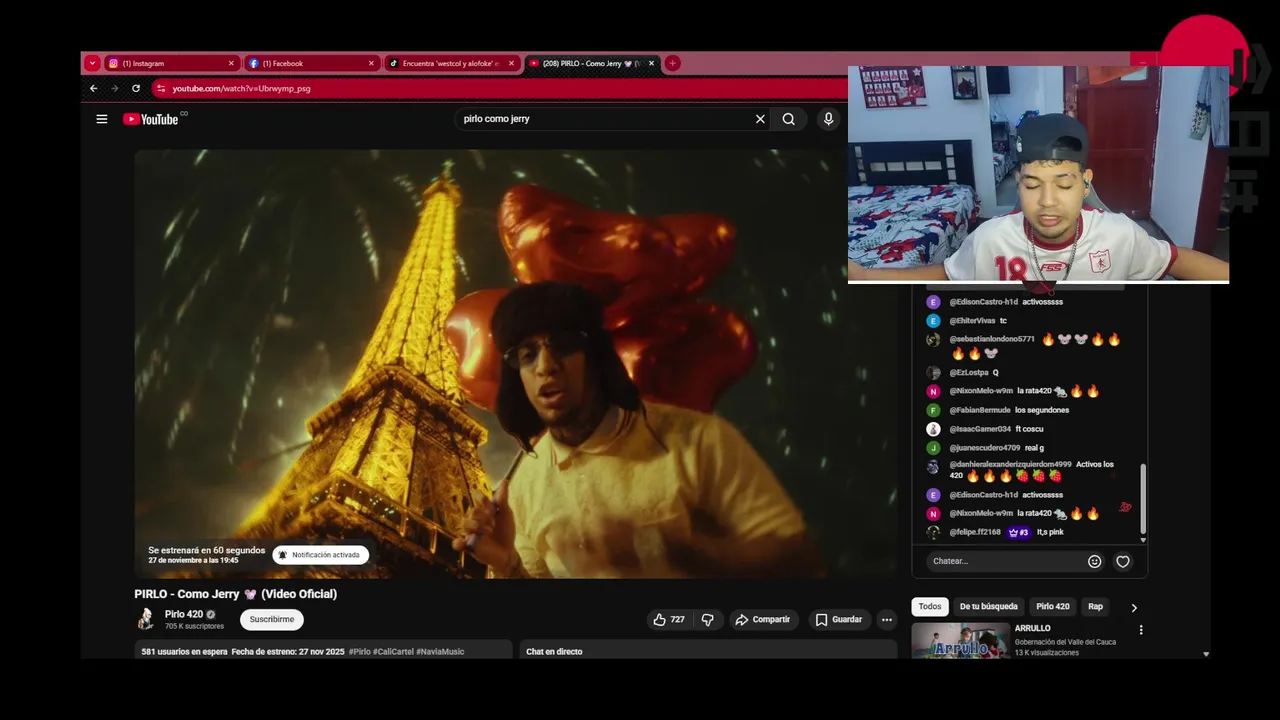Viewport: 1280px width, 720px height.
Task: Close the PIRLO - Como Jerry tab
Action: click(652, 63)
